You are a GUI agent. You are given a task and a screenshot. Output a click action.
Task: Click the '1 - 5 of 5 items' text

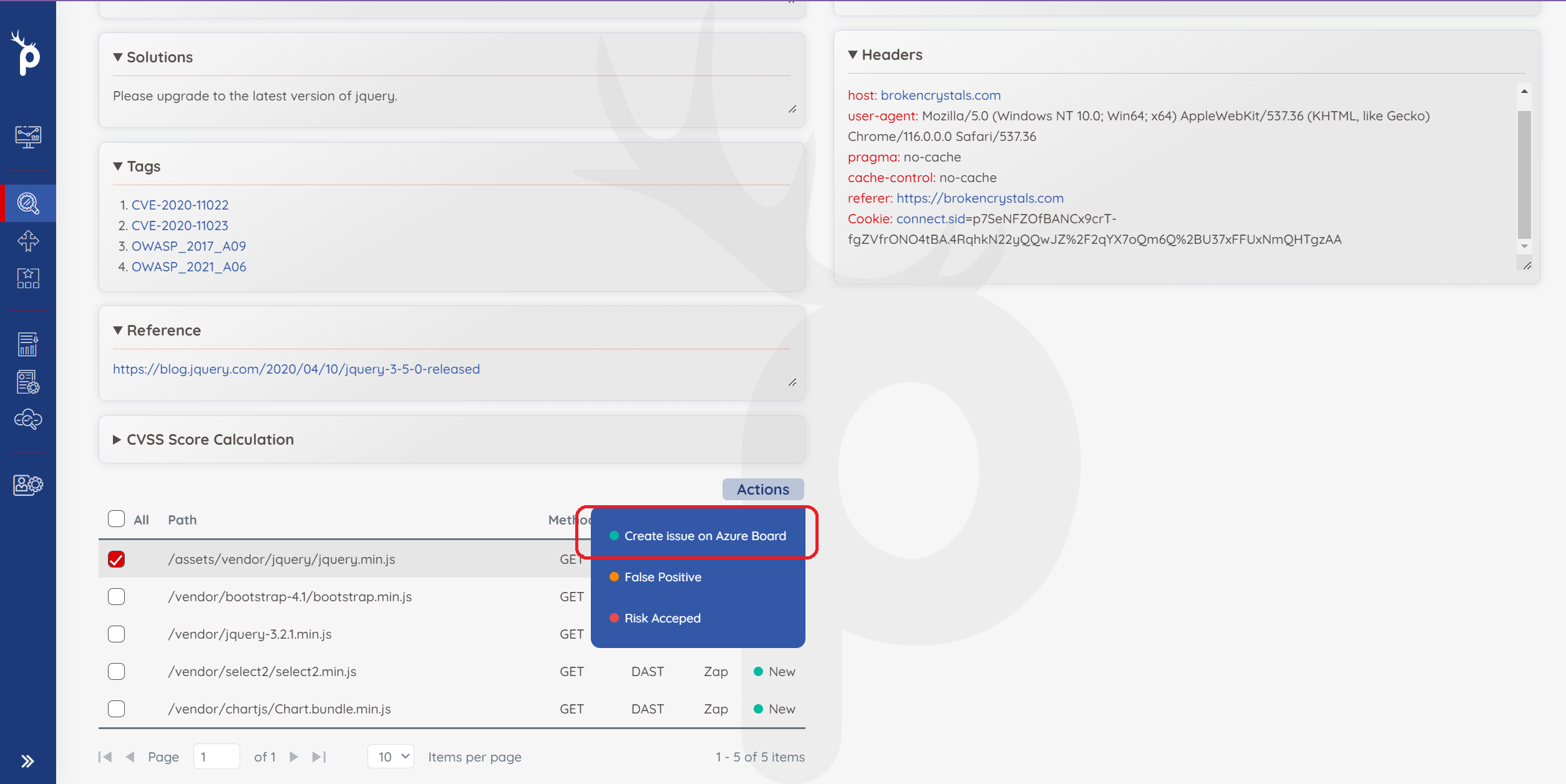(760, 757)
